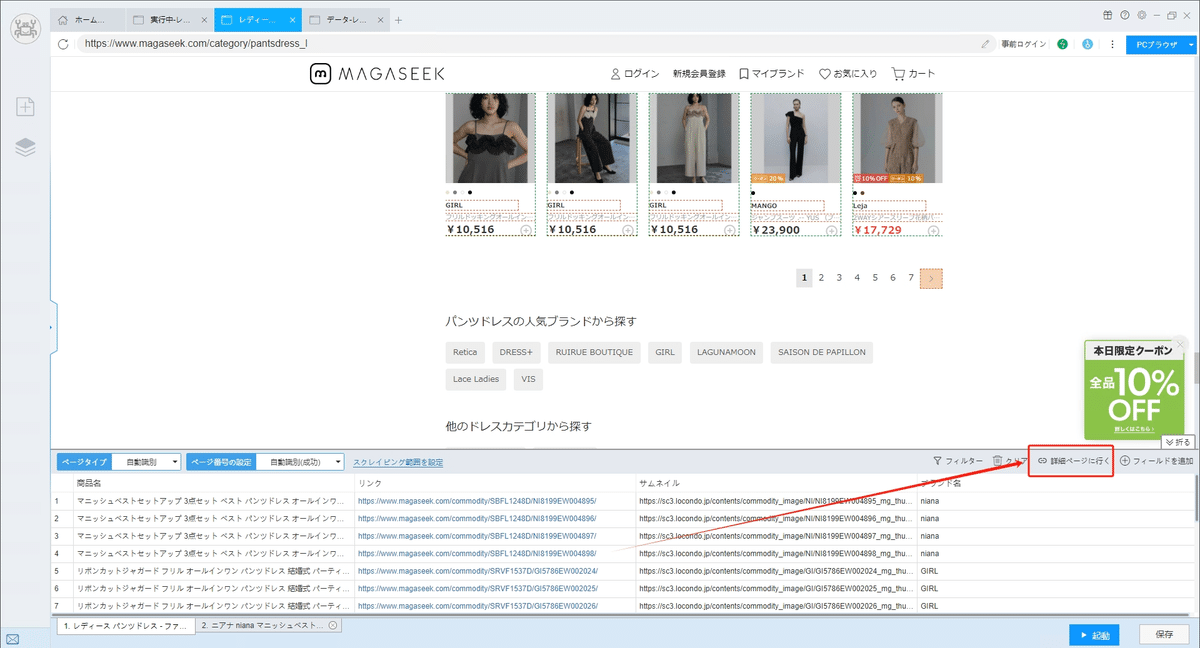The width and height of the screenshot is (1200, 648).
Task: Open マイブランド bookmark link
Action: (771, 73)
